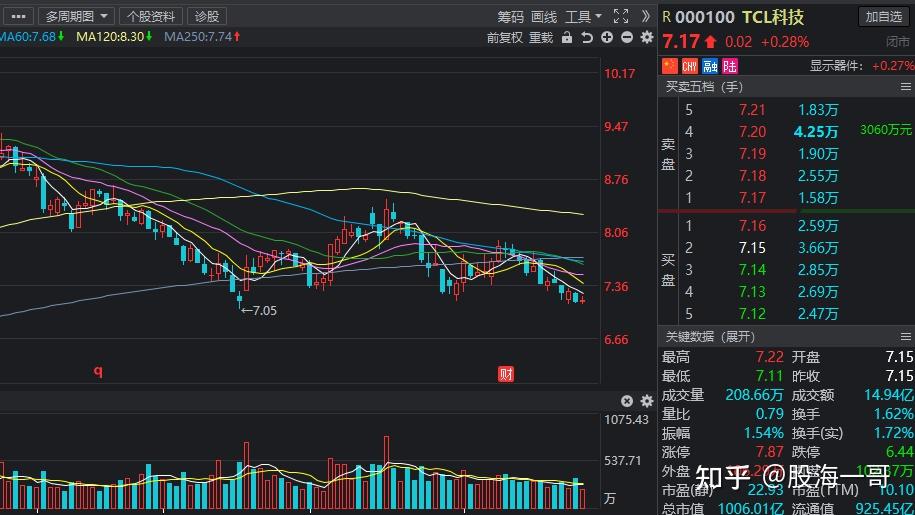Select sell level 4 price 7.20
This screenshot has width=915, height=515.
(752, 132)
